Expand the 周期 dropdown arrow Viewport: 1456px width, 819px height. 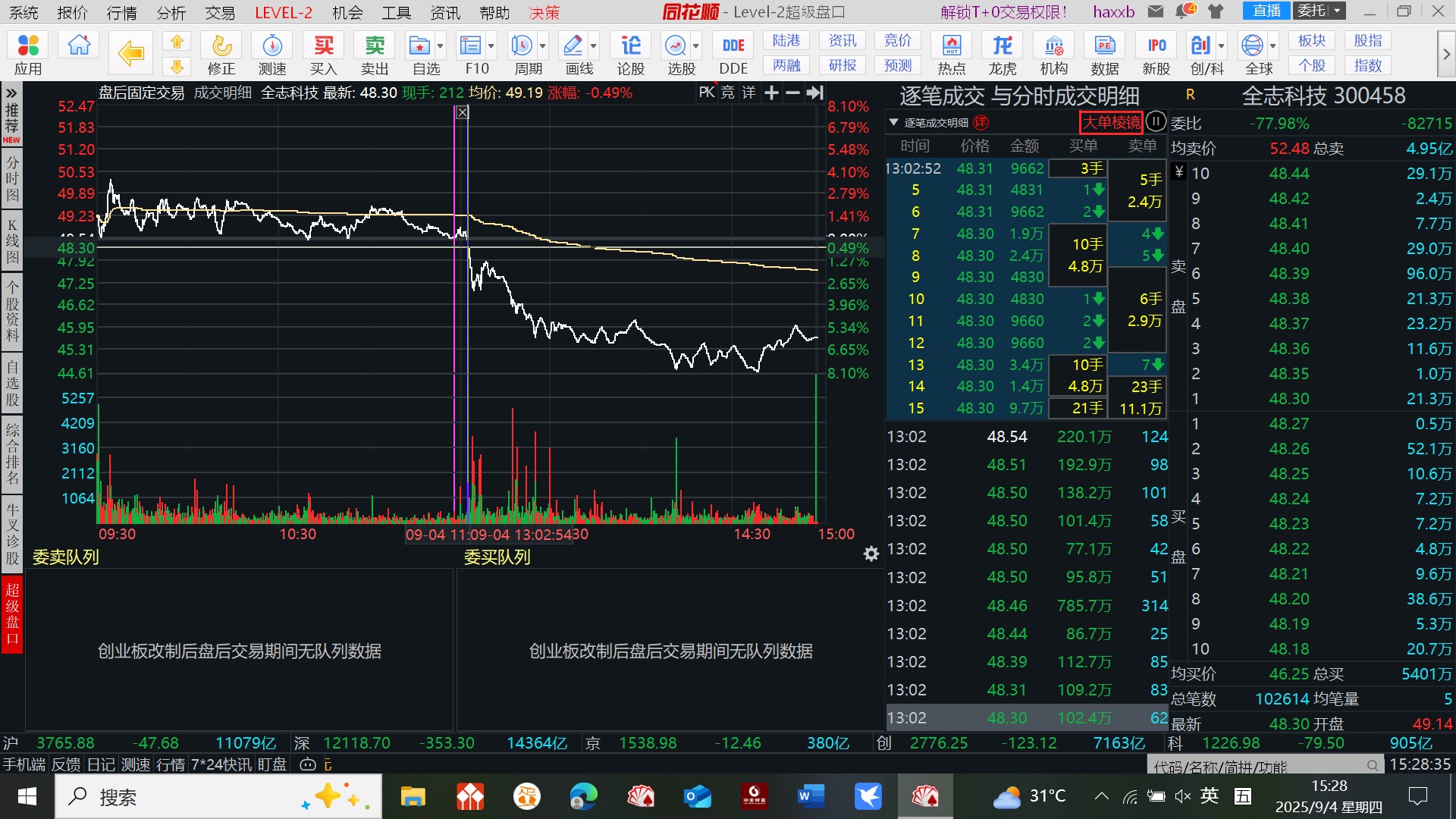pyautogui.click(x=542, y=46)
